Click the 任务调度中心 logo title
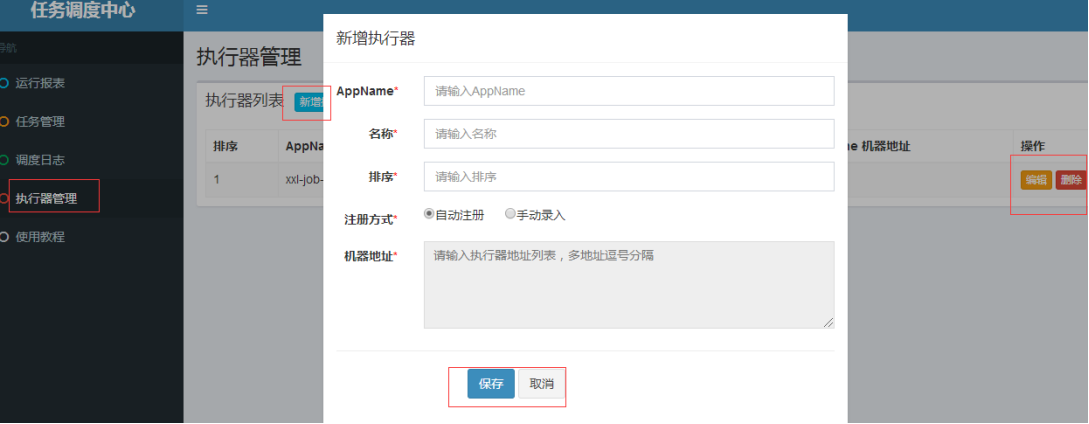The image size is (1089, 424). click(83, 11)
